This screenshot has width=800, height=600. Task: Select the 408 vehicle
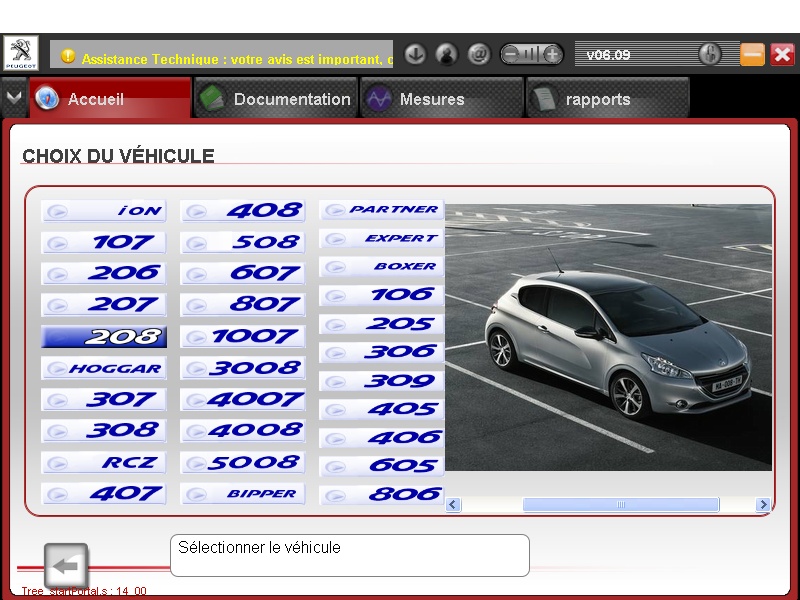(243, 211)
